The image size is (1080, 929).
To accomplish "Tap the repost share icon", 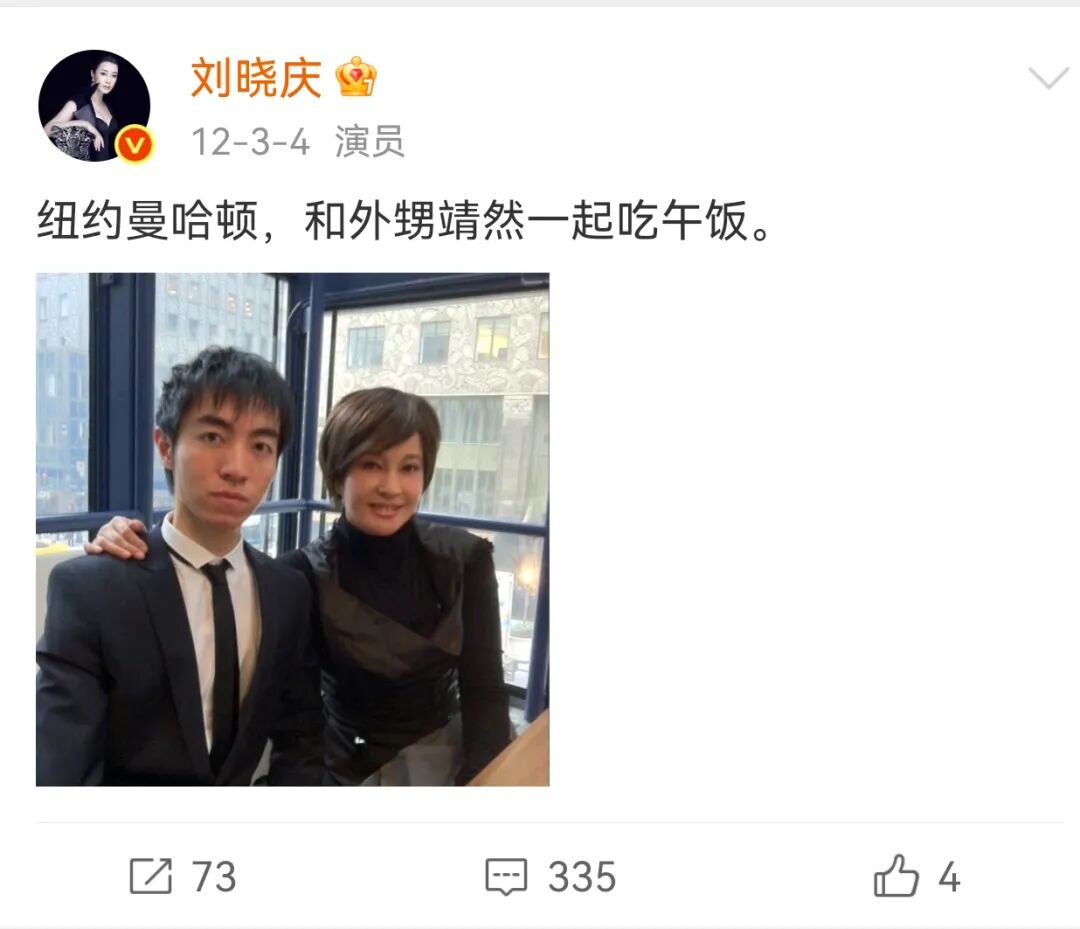I will coord(151,876).
